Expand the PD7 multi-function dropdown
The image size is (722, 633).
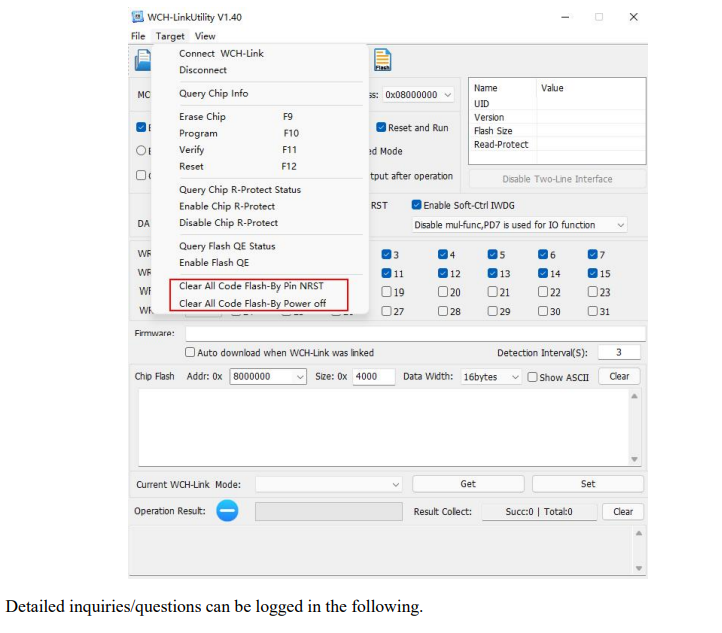pos(519,225)
